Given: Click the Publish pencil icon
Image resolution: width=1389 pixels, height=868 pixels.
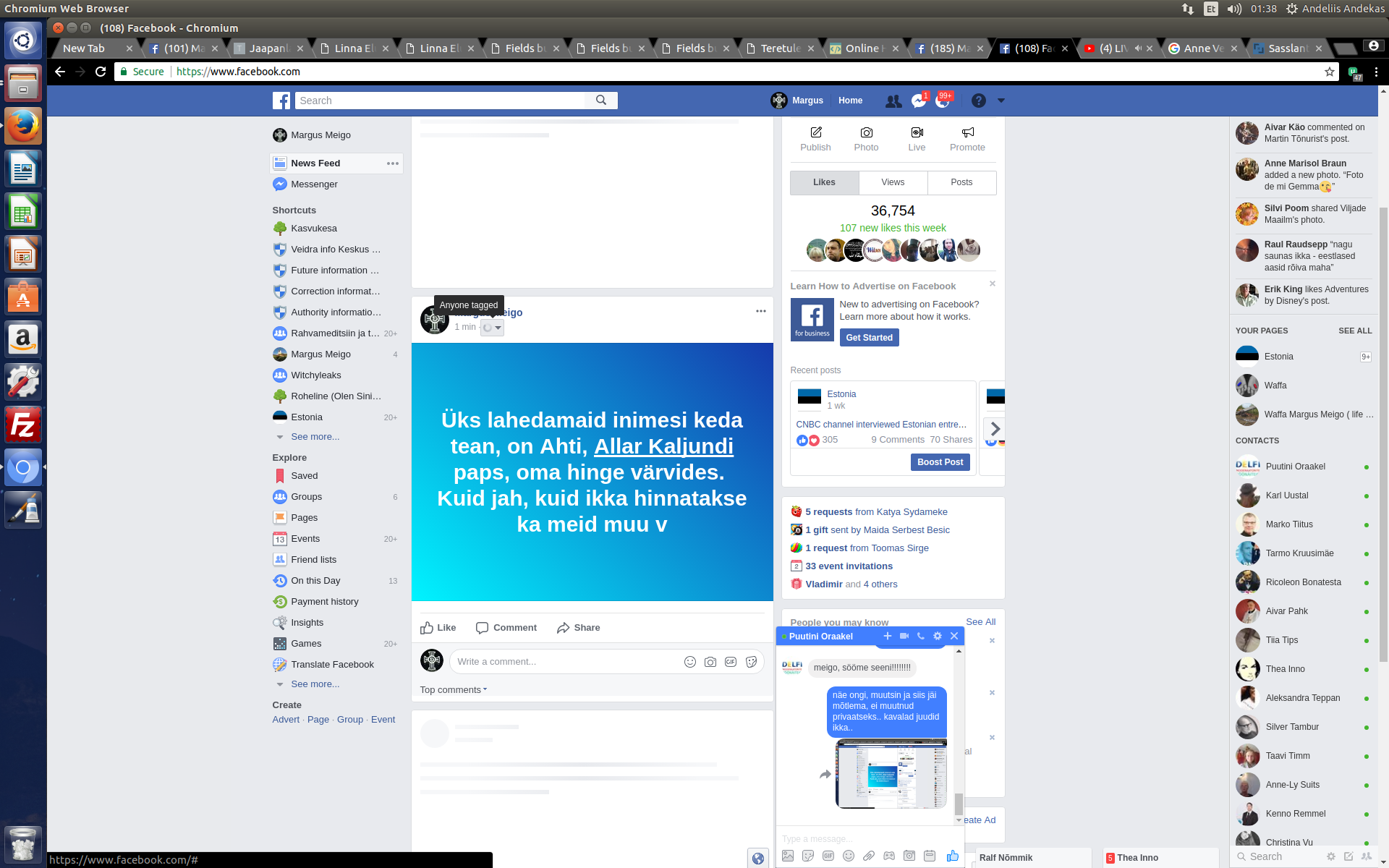Looking at the screenshot, I should tap(815, 132).
